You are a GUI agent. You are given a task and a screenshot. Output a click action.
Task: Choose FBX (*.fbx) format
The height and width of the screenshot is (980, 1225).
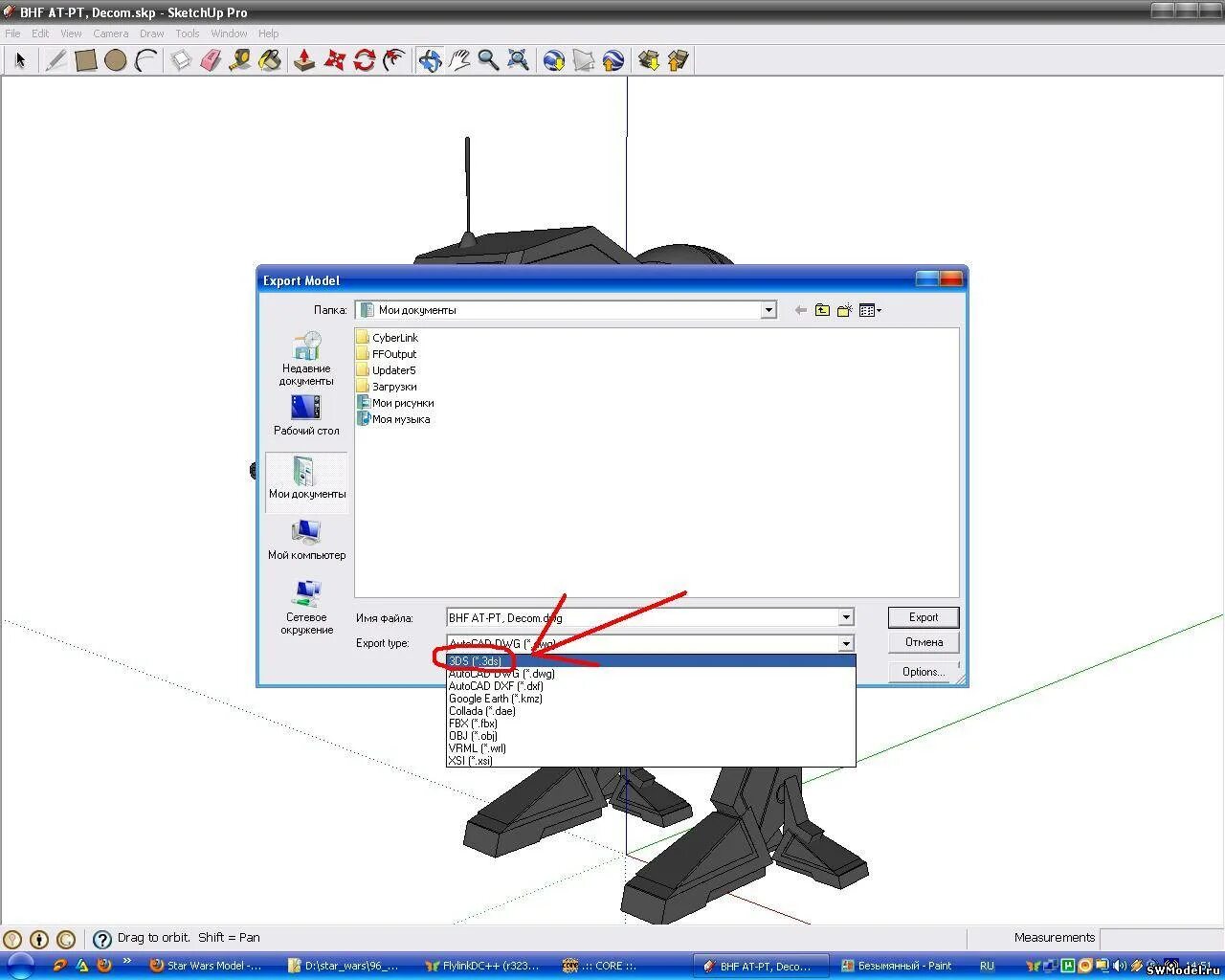point(651,724)
